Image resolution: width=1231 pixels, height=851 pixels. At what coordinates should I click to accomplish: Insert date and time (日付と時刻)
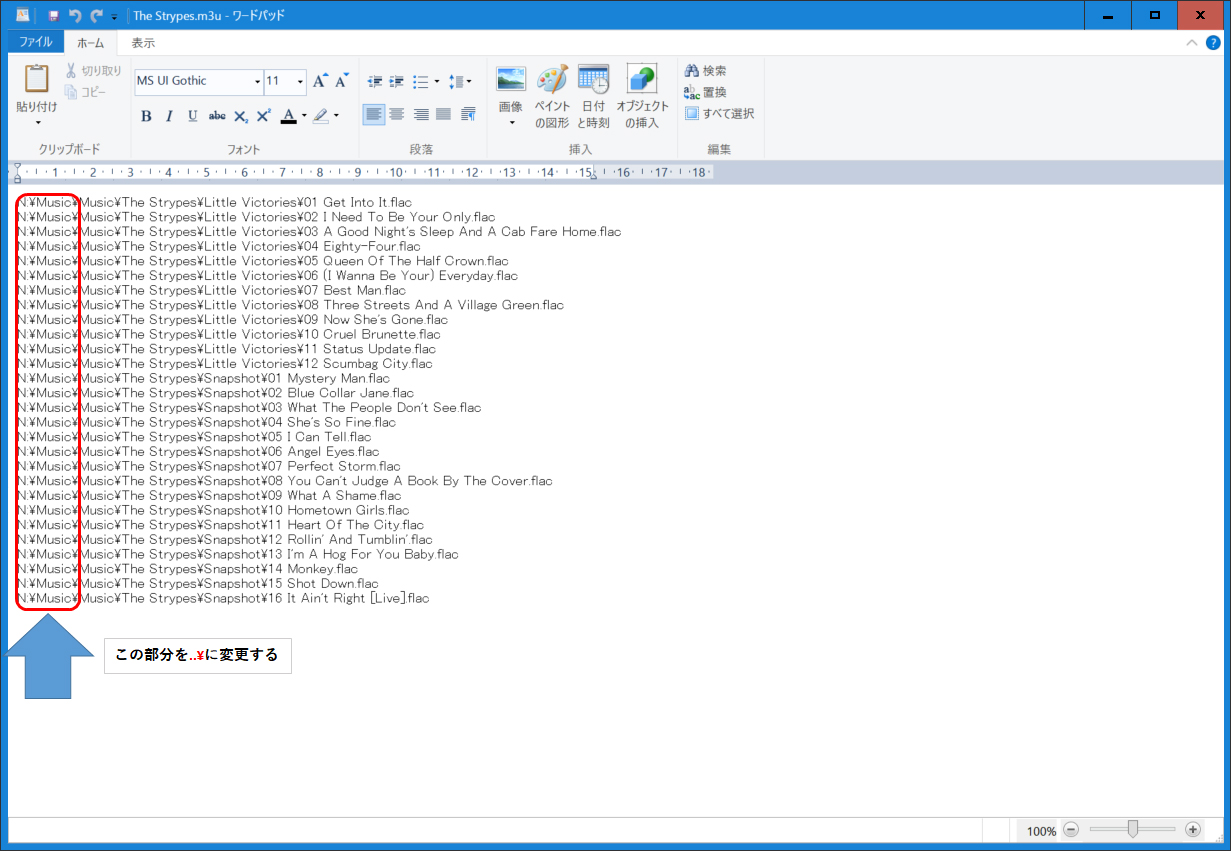point(593,80)
